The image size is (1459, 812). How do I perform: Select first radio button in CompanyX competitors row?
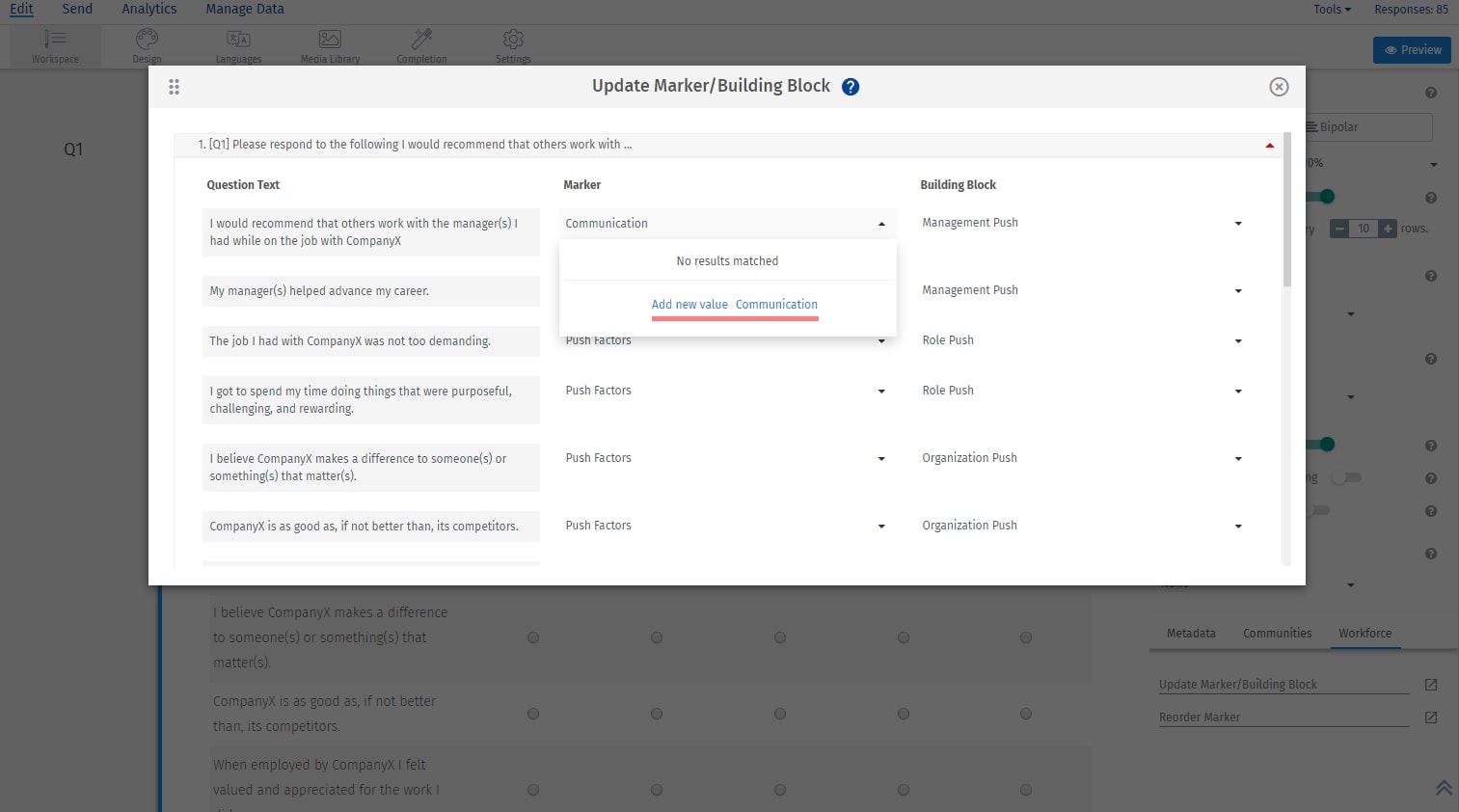pyautogui.click(x=533, y=714)
